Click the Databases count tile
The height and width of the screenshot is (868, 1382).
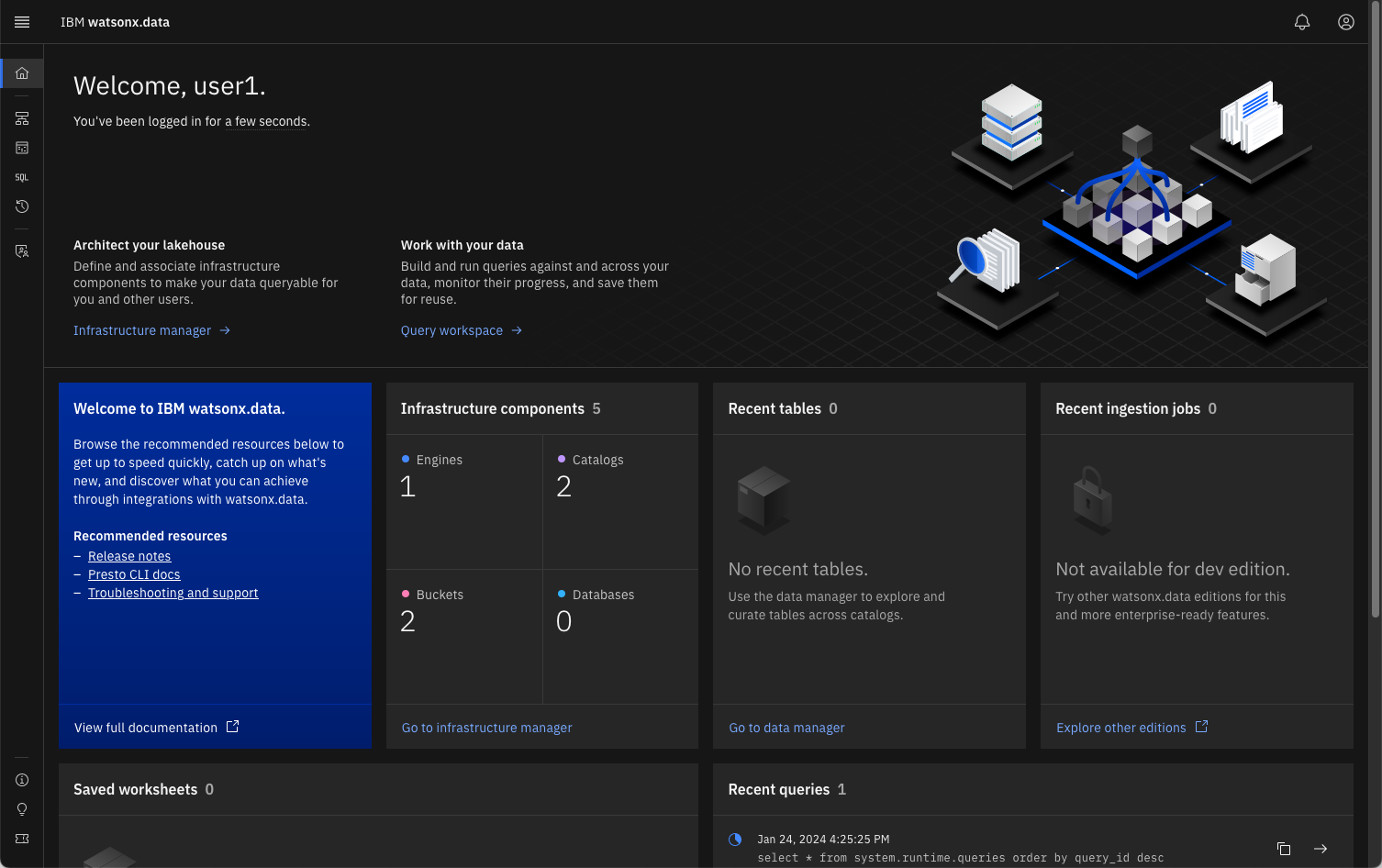click(620, 637)
